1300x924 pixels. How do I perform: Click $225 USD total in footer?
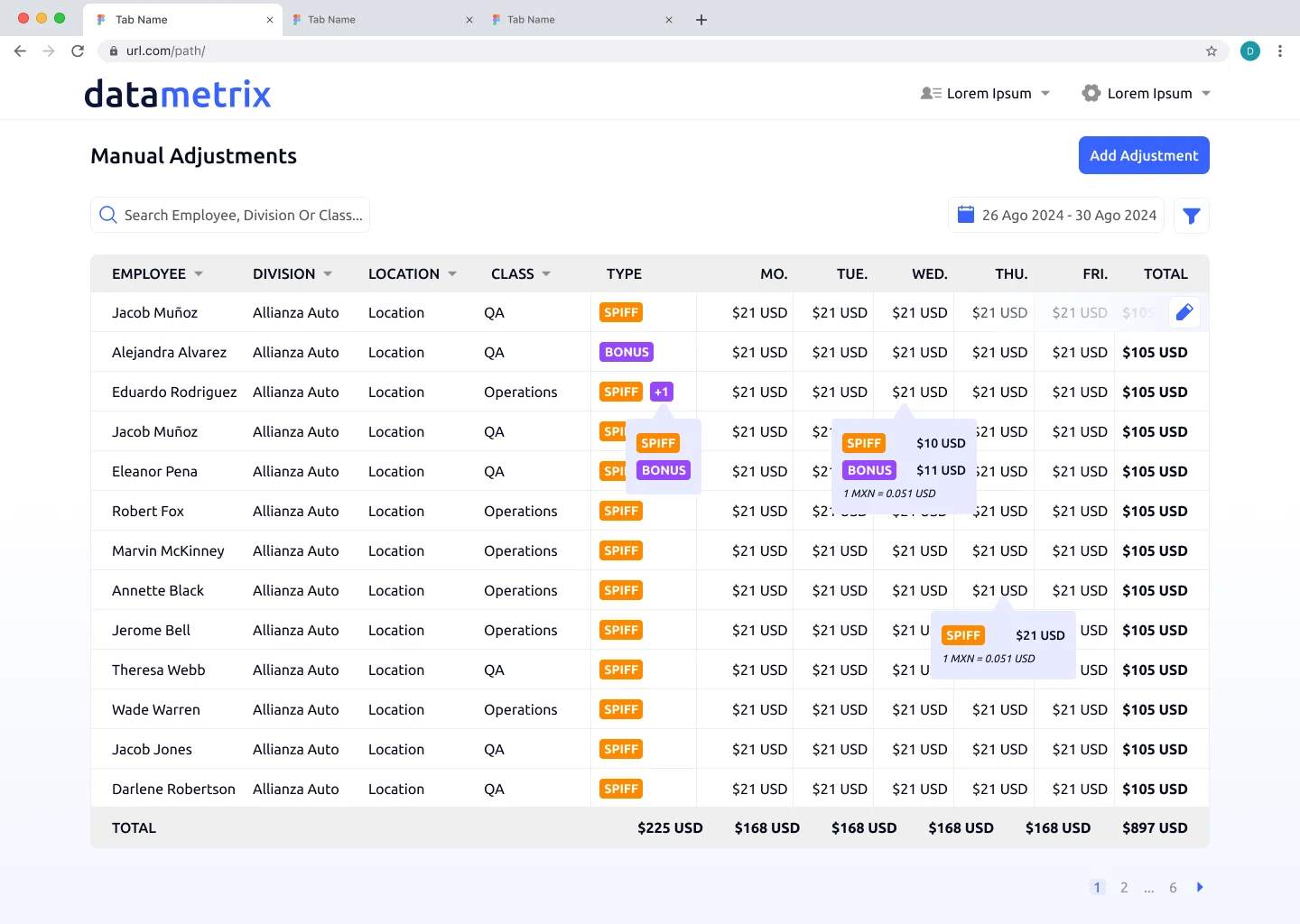(670, 827)
